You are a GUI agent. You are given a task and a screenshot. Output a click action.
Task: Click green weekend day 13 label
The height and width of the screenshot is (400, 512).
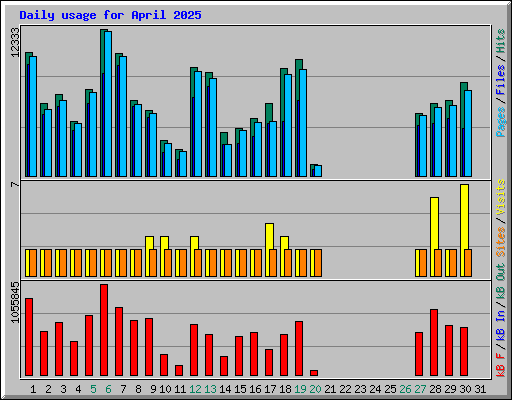click(x=210, y=389)
